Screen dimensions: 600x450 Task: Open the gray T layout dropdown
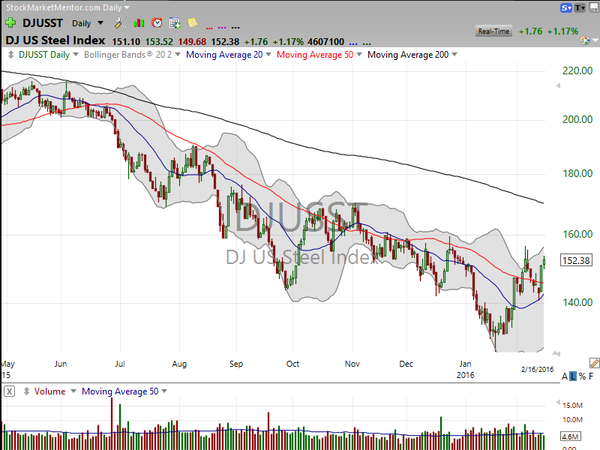(580, 7)
